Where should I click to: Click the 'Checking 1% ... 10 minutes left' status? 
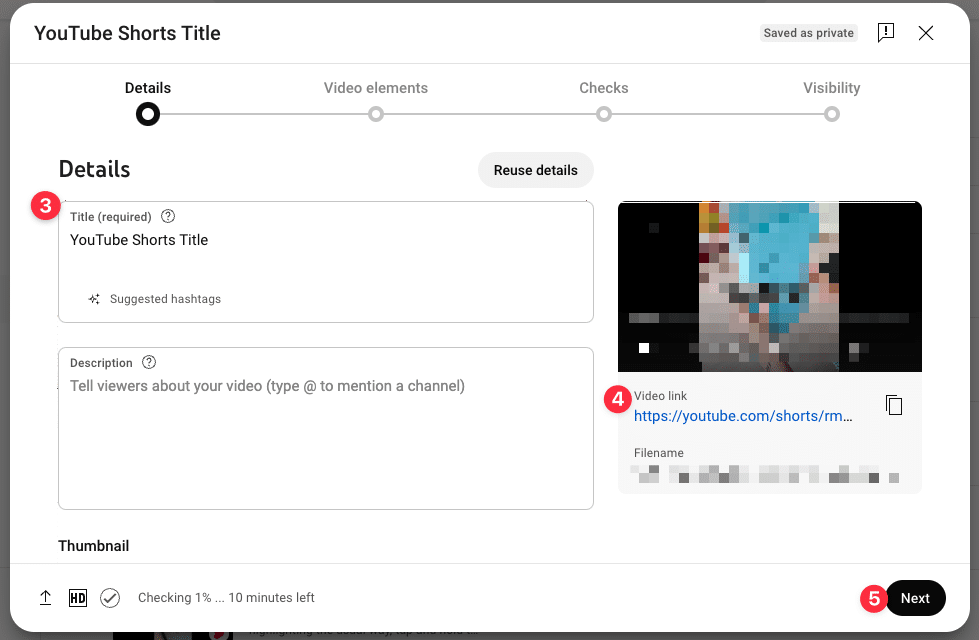[226, 598]
